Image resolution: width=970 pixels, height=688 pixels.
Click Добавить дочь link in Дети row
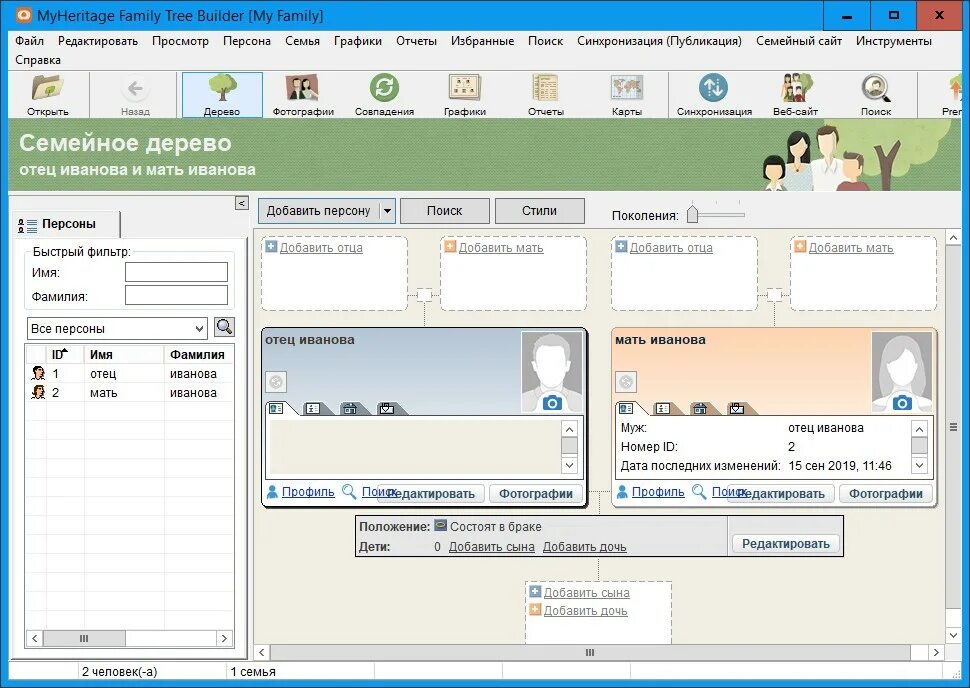585,547
